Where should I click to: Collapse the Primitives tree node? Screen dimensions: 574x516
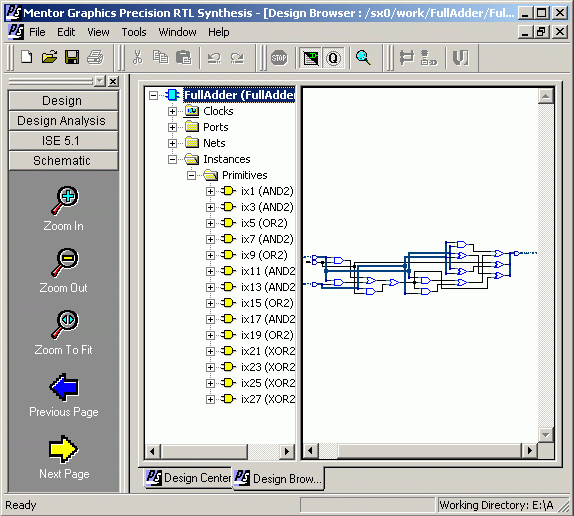[x=191, y=175]
